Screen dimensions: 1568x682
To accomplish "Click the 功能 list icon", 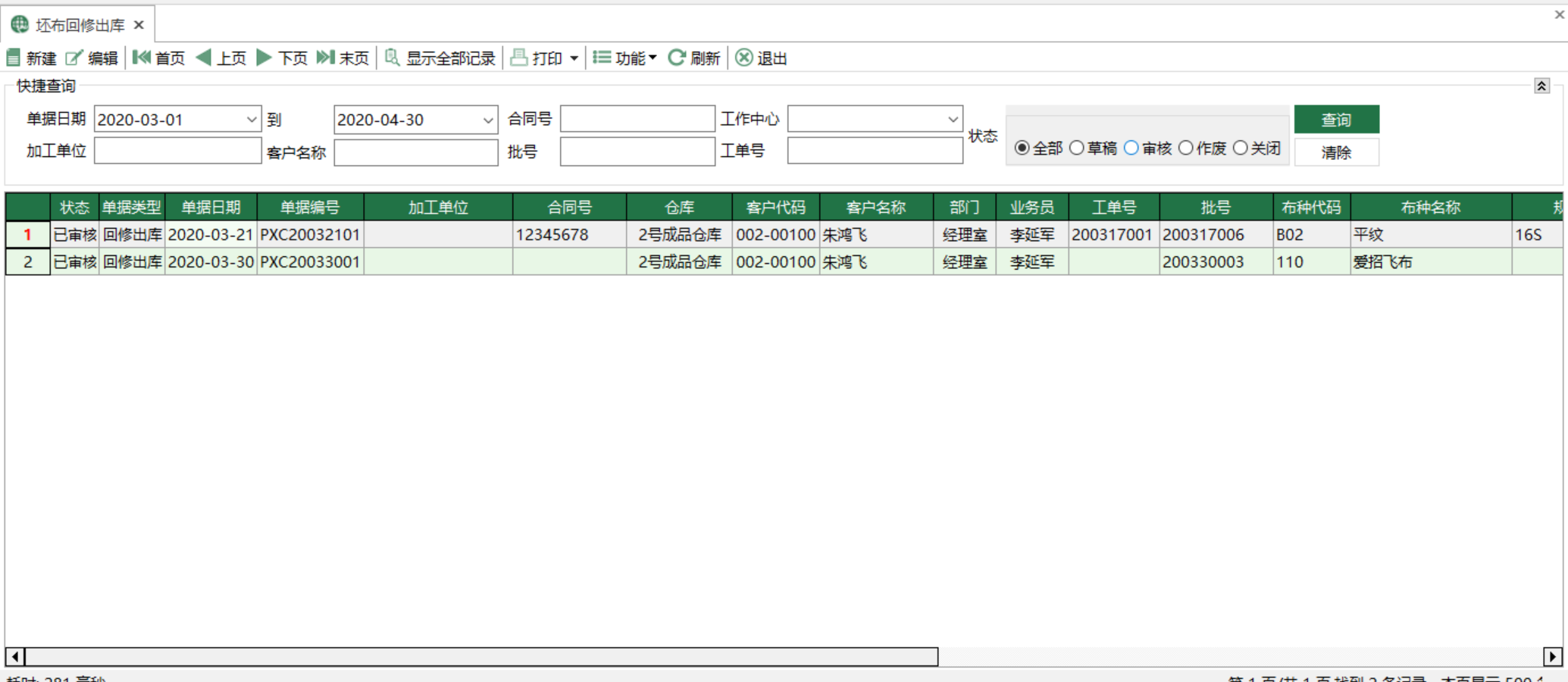I will pyautogui.click(x=602, y=58).
